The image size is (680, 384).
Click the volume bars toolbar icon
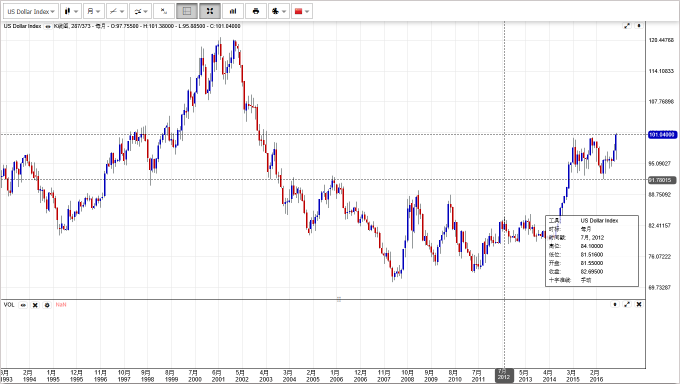tap(233, 11)
